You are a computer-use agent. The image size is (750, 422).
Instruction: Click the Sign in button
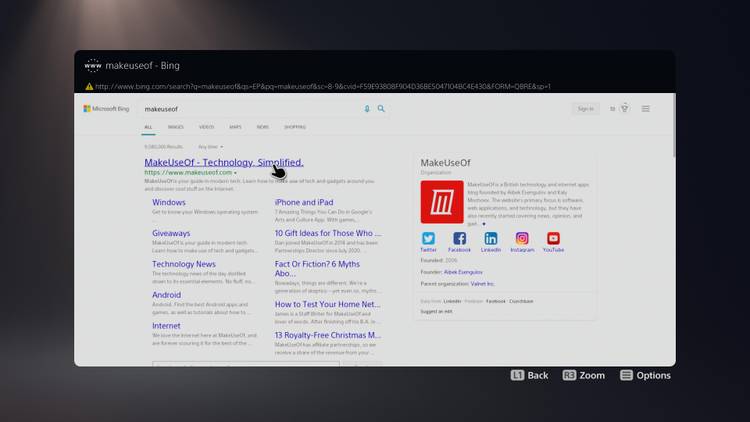(585, 108)
